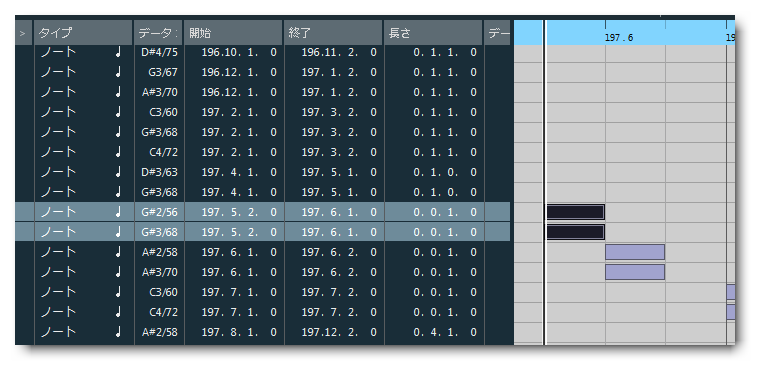Click start value 197.5.2.0 in the G#2/56 row

tap(239, 212)
